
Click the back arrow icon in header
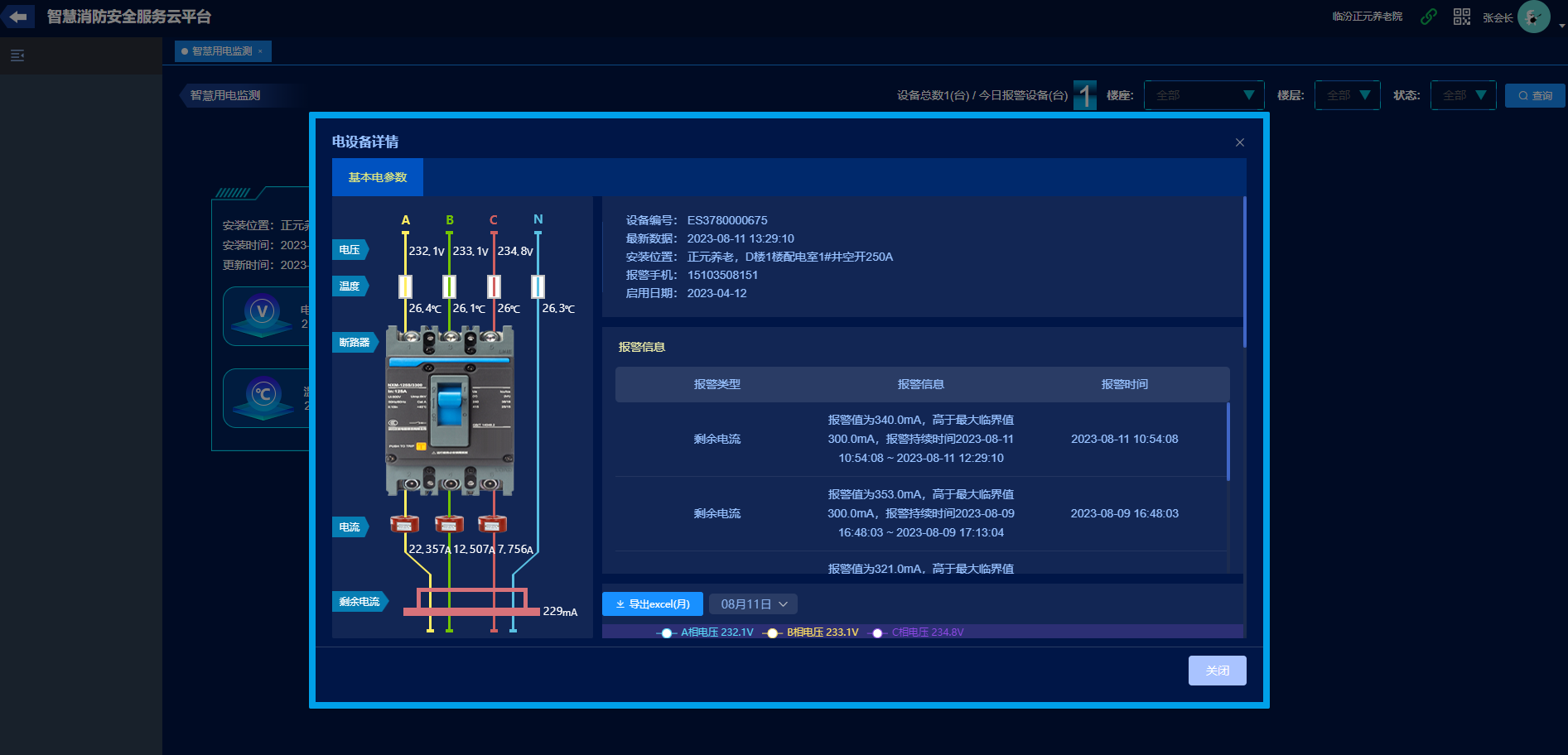tap(17, 17)
